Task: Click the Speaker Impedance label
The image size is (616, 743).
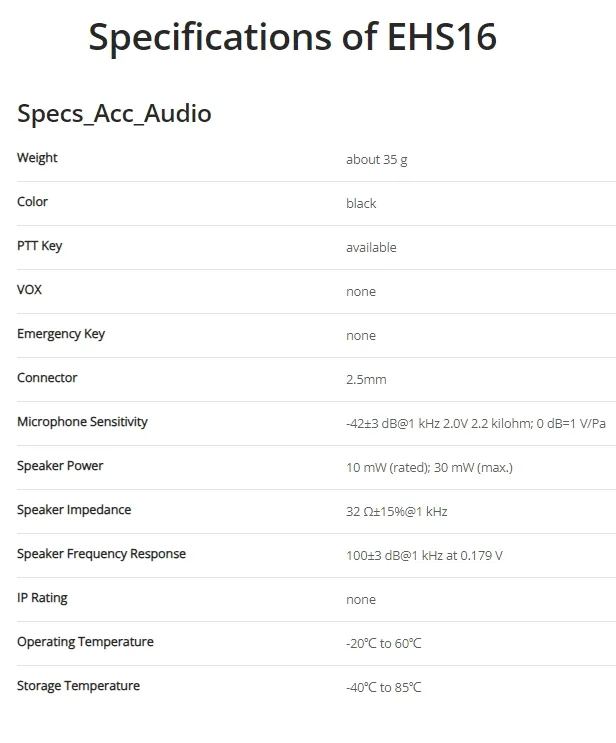Action: tap(74, 510)
